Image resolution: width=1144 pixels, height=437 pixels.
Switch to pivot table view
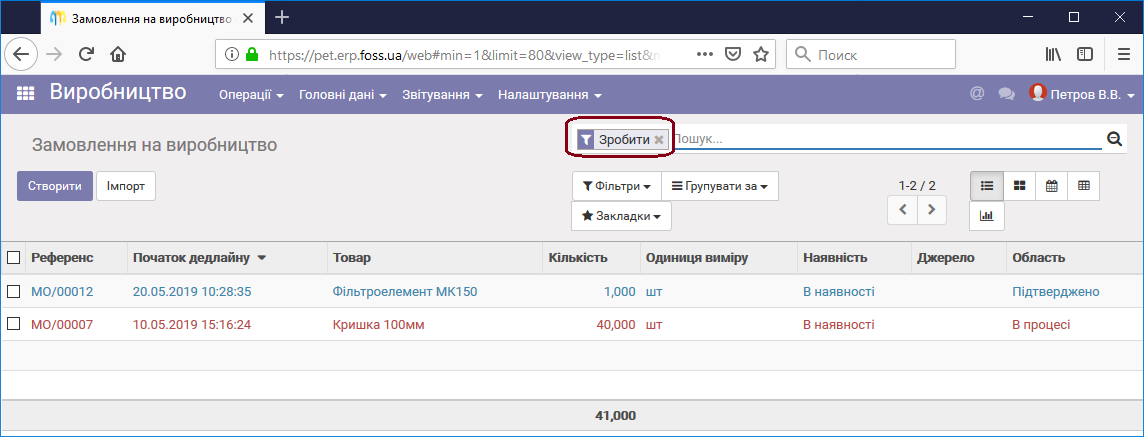pyautogui.click(x=1083, y=186)
